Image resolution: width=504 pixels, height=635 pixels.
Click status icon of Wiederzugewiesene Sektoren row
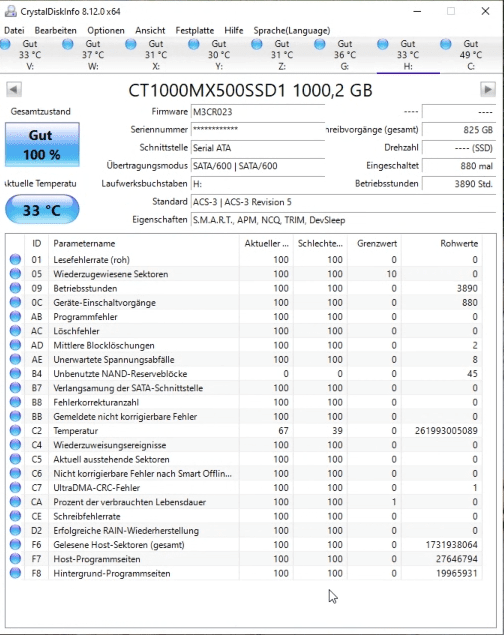pyautogui.click(x=15, y=274)
